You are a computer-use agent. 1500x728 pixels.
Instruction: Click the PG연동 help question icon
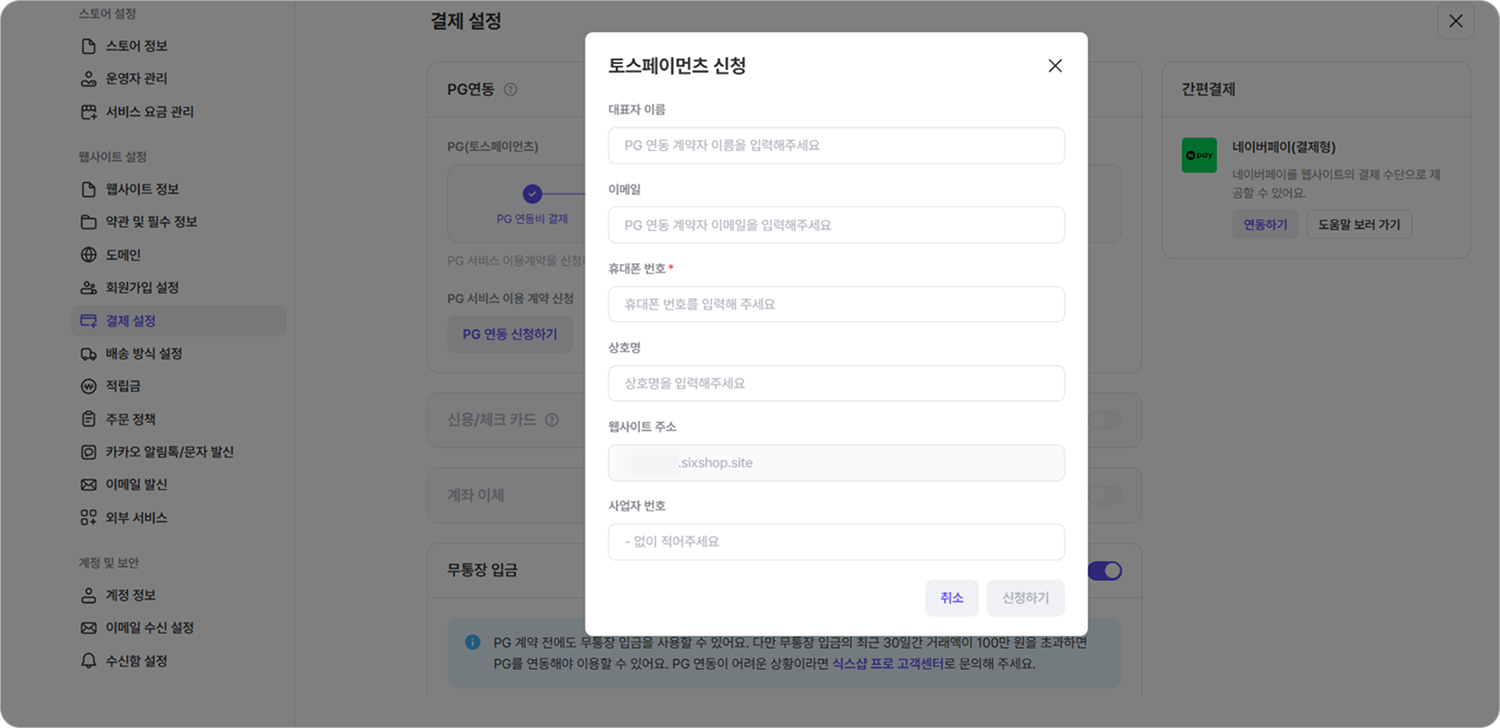pos(511,90)
